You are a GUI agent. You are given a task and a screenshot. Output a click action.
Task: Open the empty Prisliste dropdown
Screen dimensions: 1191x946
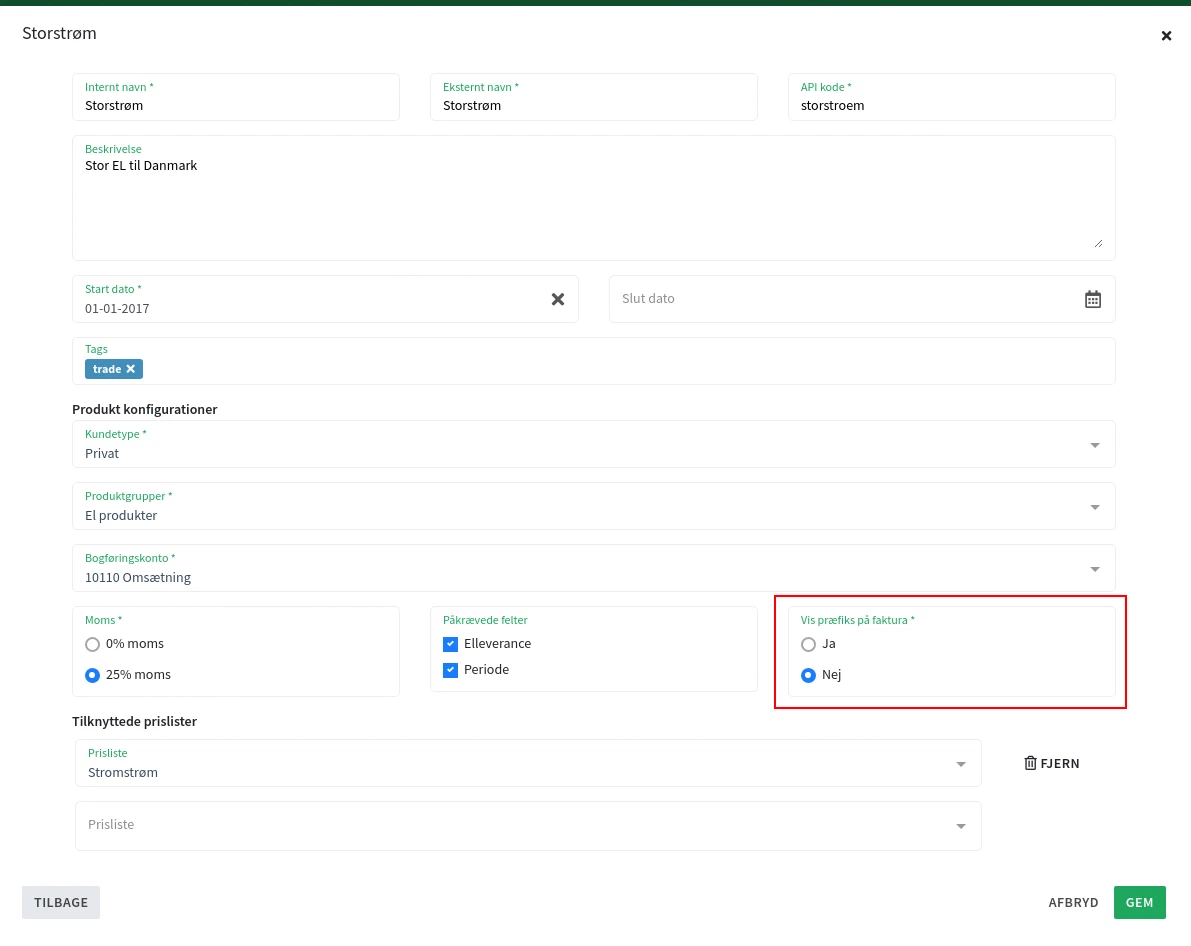click(960, 826)
